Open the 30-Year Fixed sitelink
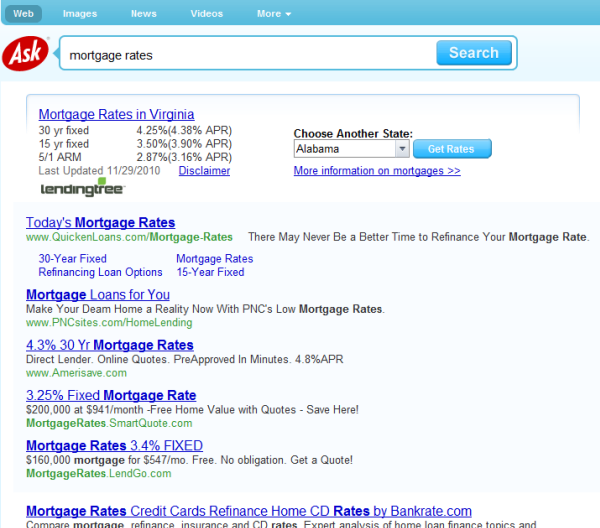 click(73, 259)
